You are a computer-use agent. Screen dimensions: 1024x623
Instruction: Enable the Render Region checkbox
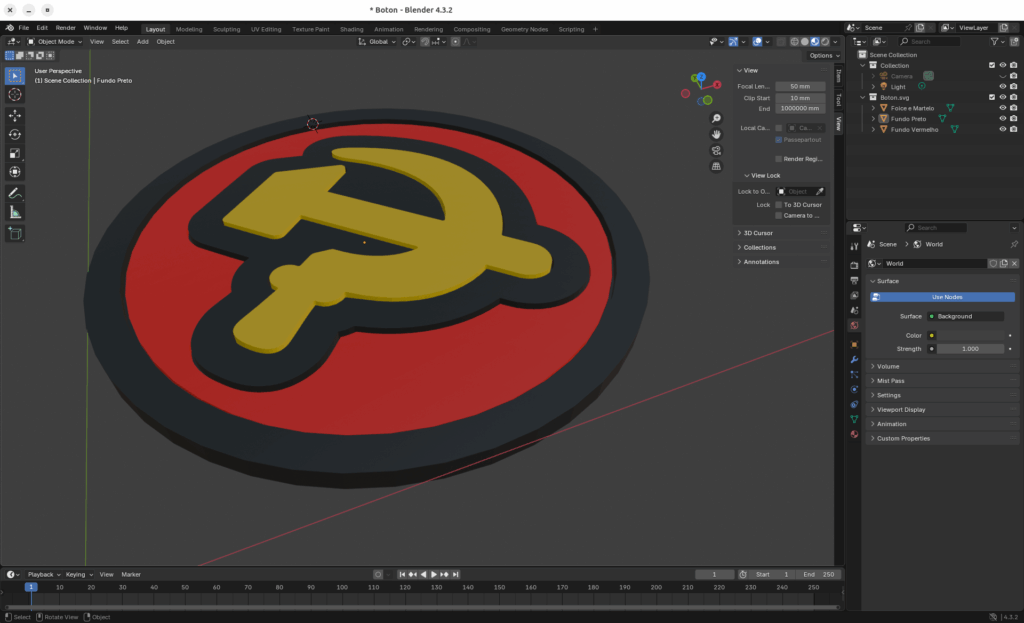pyautogui.click(x=779, y=158)
